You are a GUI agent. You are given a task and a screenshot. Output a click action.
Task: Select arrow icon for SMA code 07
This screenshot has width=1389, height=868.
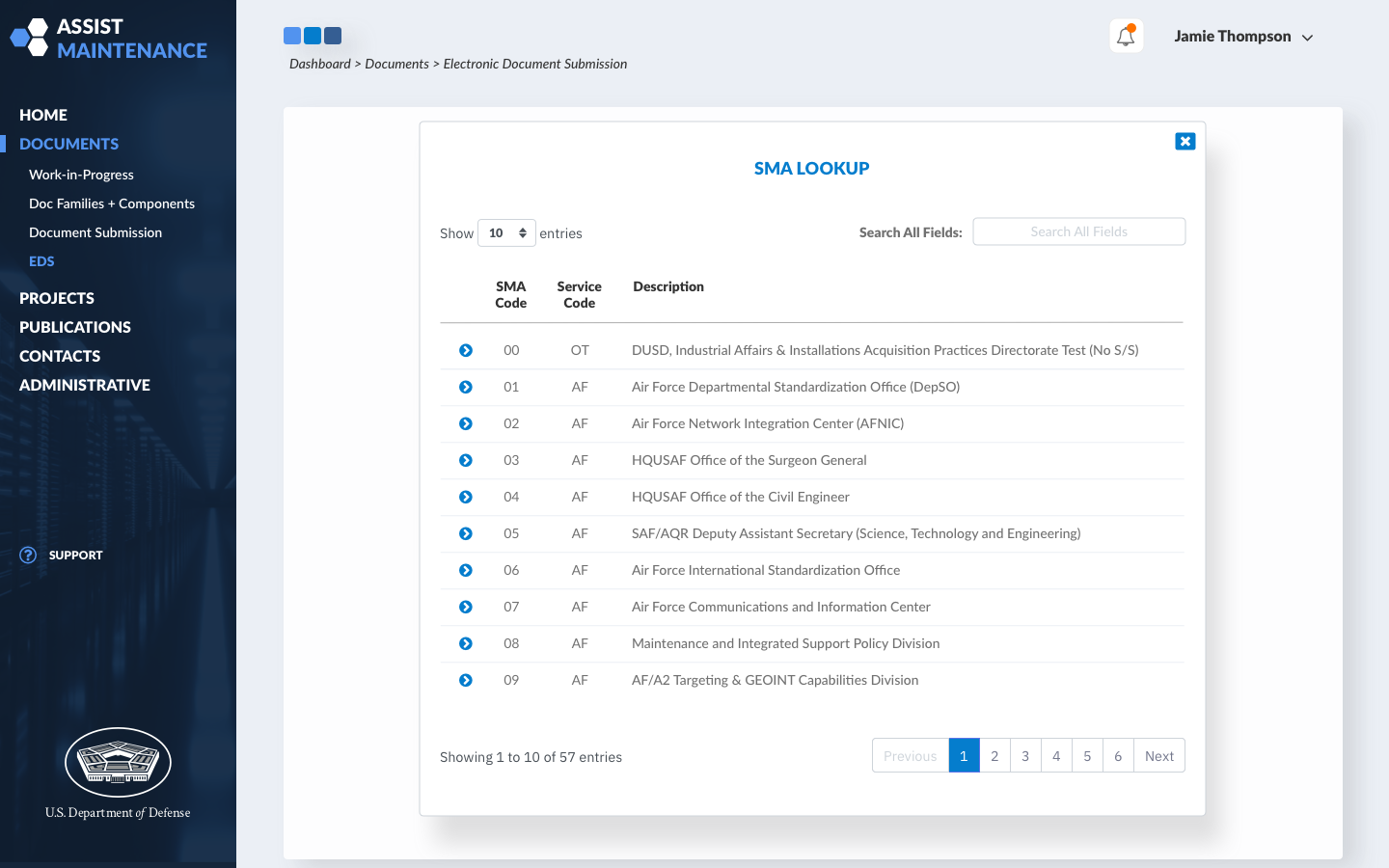pyautogui.click(x=466, y=607)
